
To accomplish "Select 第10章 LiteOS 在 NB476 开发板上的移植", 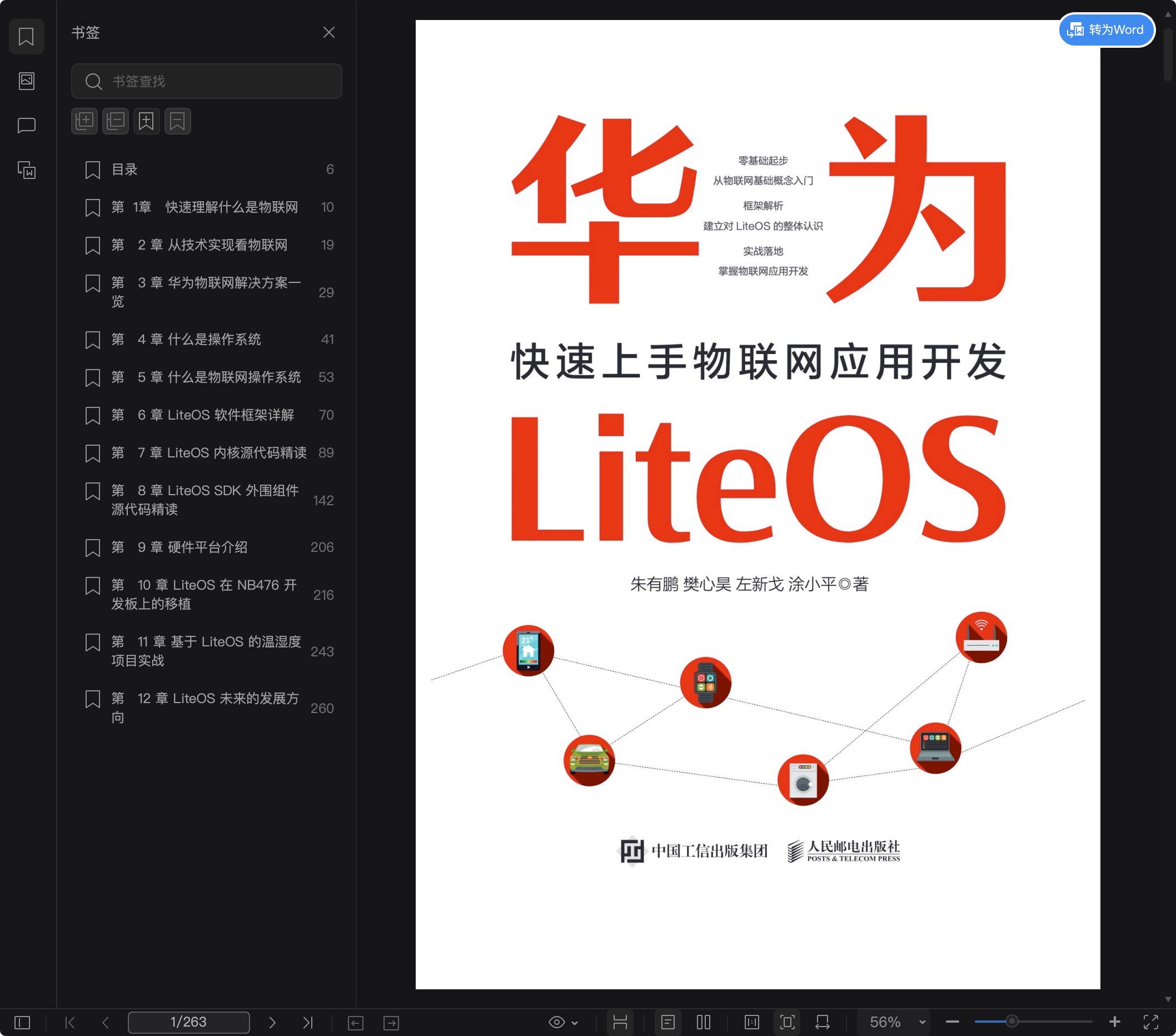I will pyautogui.click(x=207, y=594).
